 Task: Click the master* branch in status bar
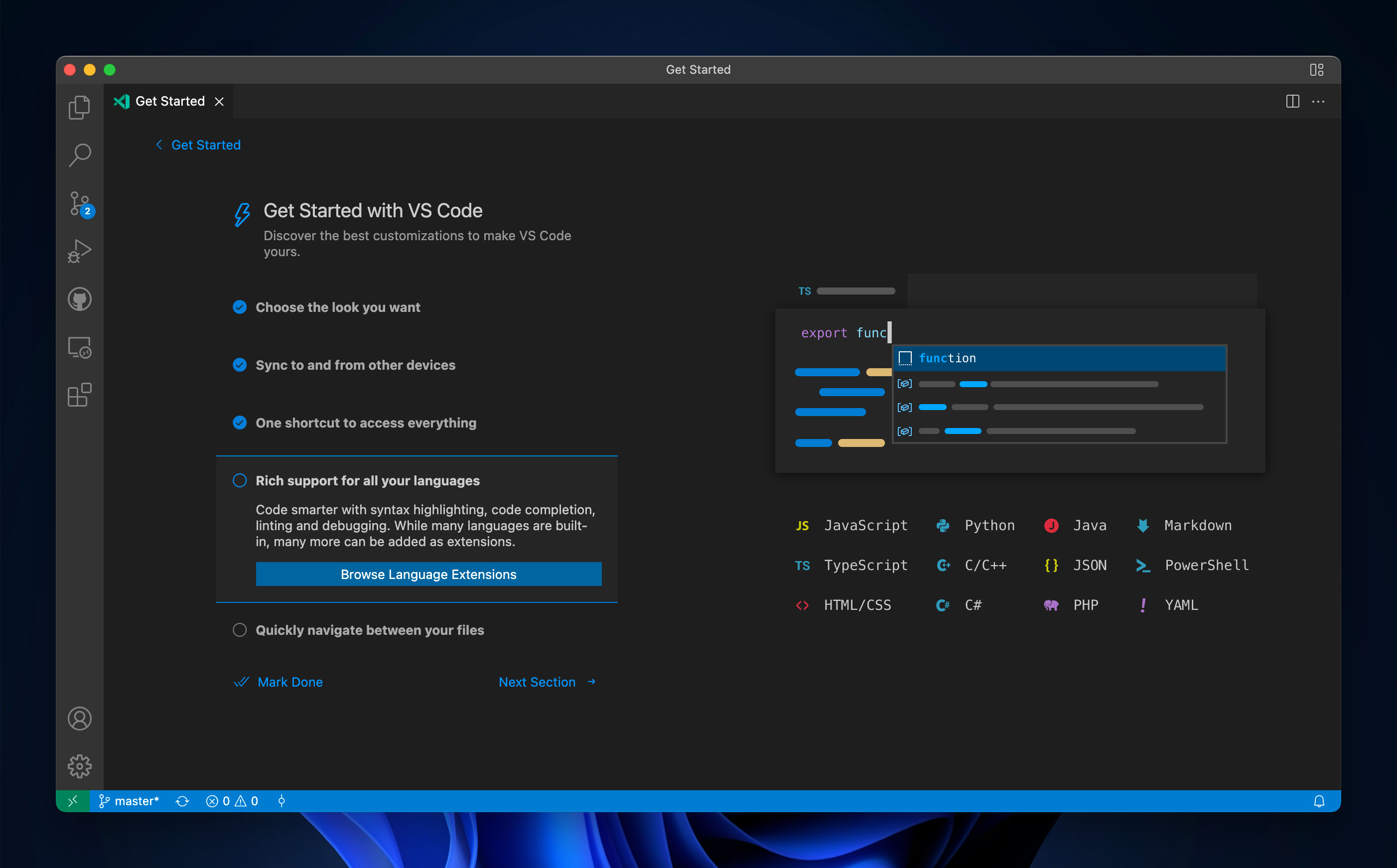tap(129, 801)
